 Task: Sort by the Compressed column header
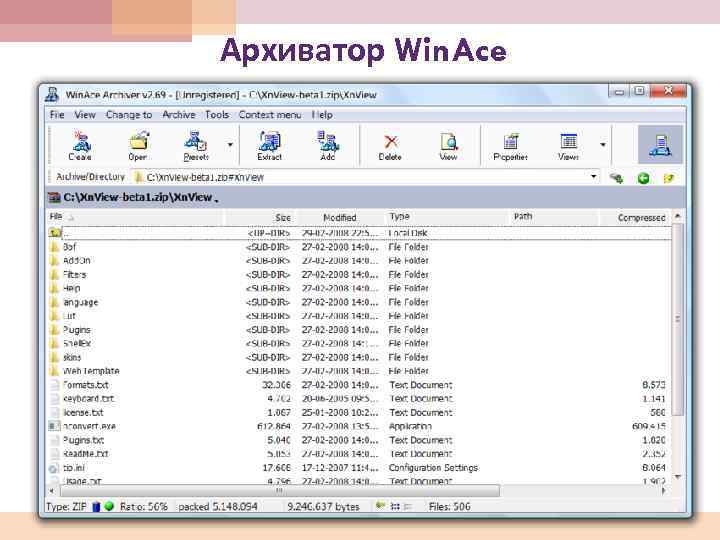tap(636, 217)
